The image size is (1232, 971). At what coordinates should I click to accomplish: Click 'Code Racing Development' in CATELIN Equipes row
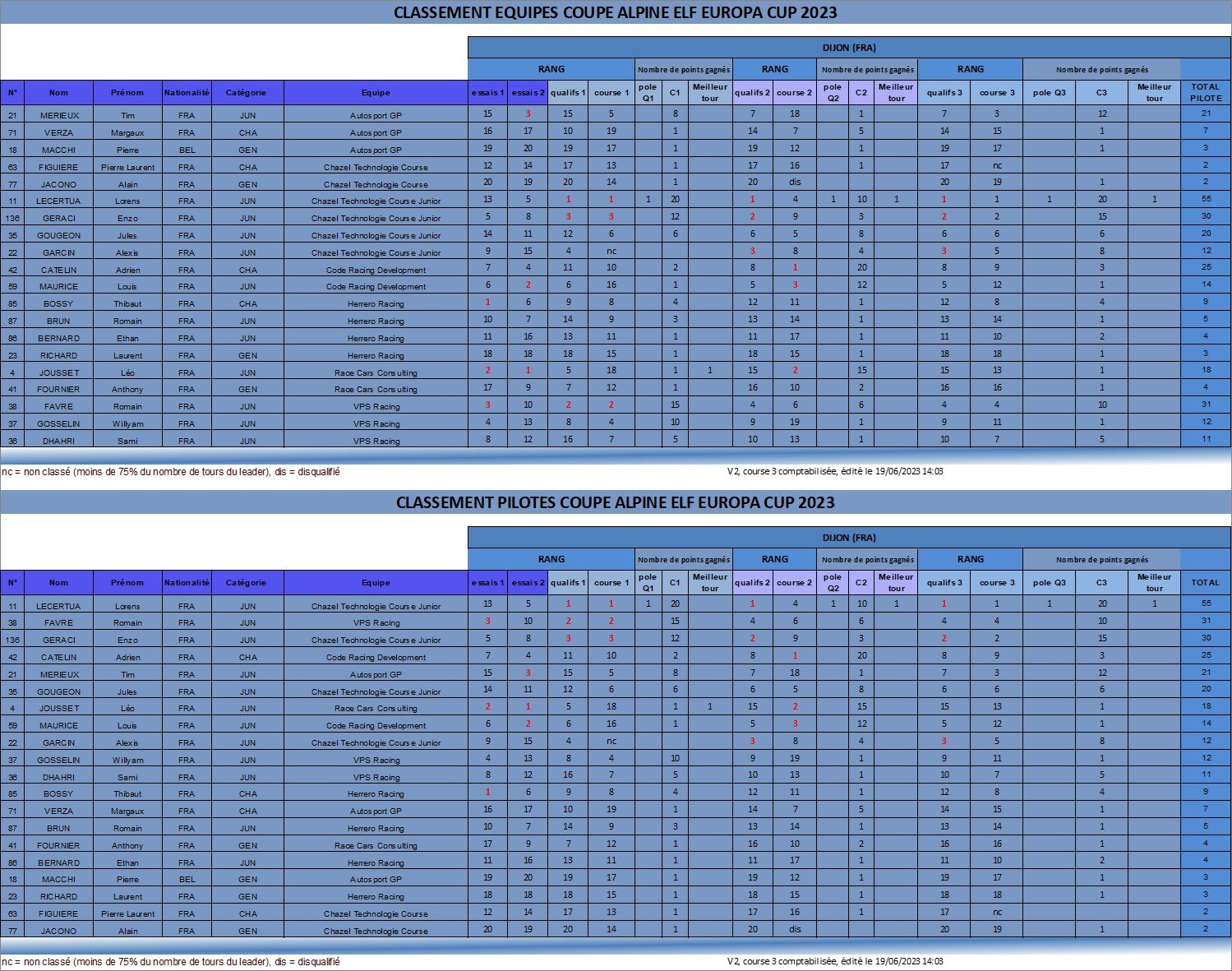point(376,270)
